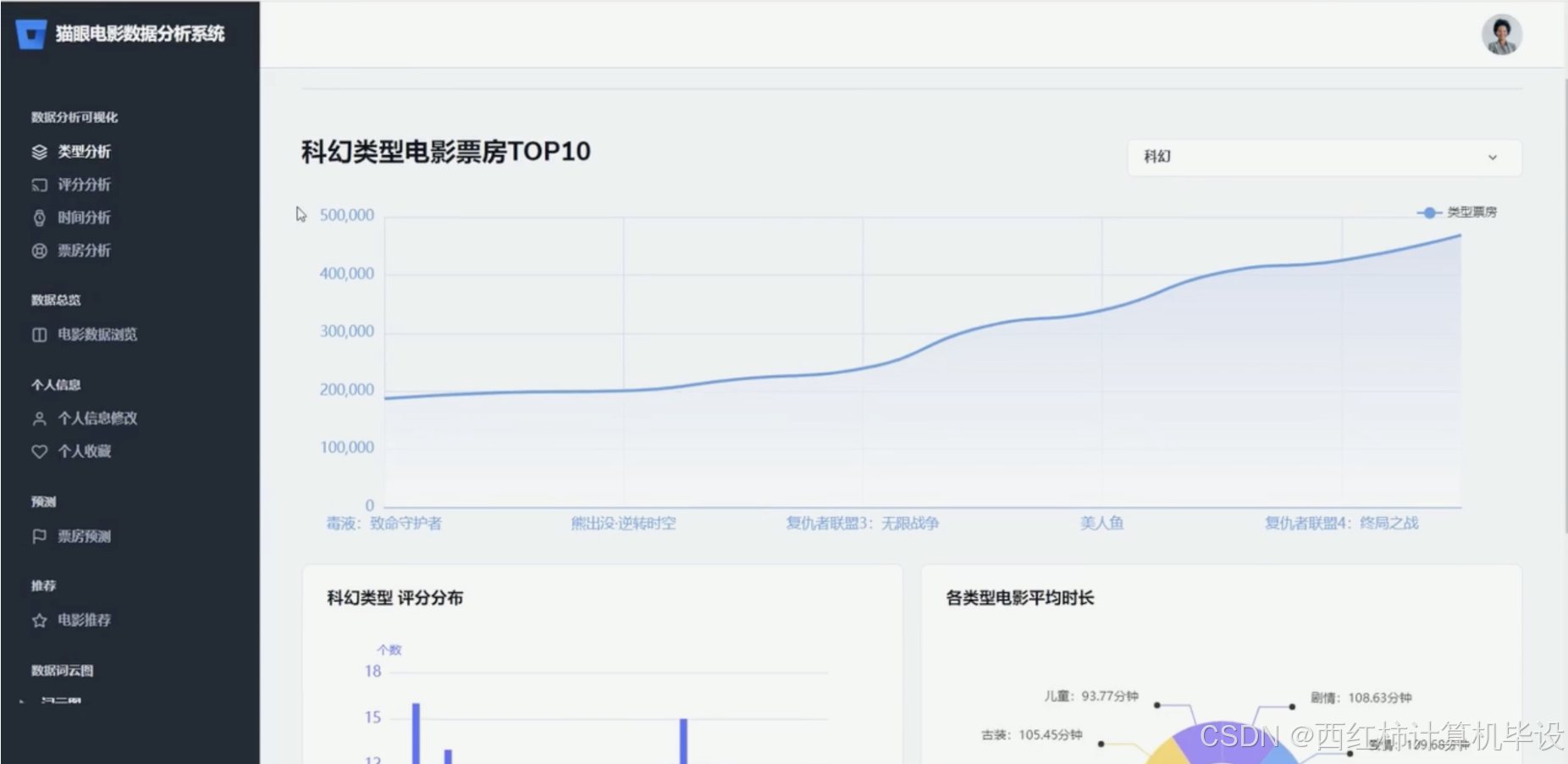Click the heart icon beside 个人收藏

(x=40, y=451)
